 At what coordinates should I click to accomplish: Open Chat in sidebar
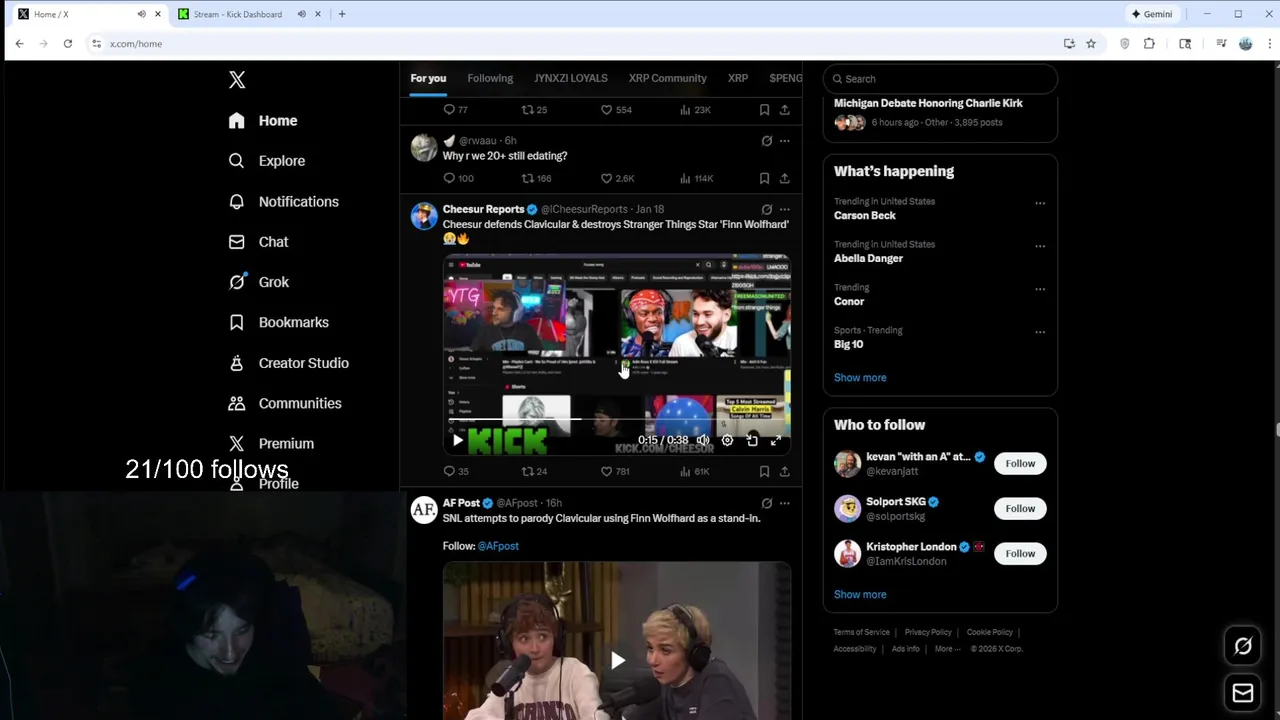(258, 242)
